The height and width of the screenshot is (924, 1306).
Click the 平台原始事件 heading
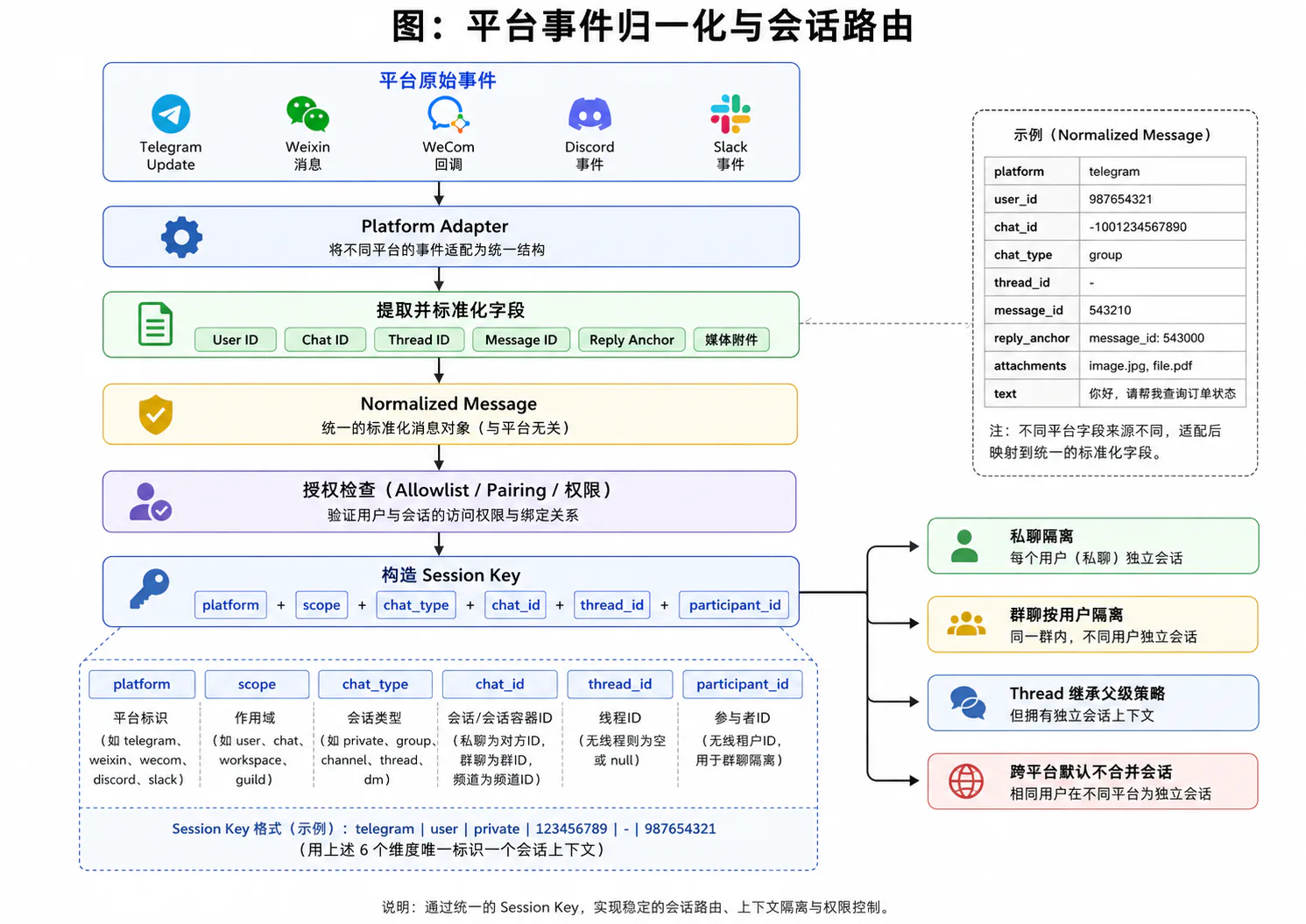pos(437,81)
